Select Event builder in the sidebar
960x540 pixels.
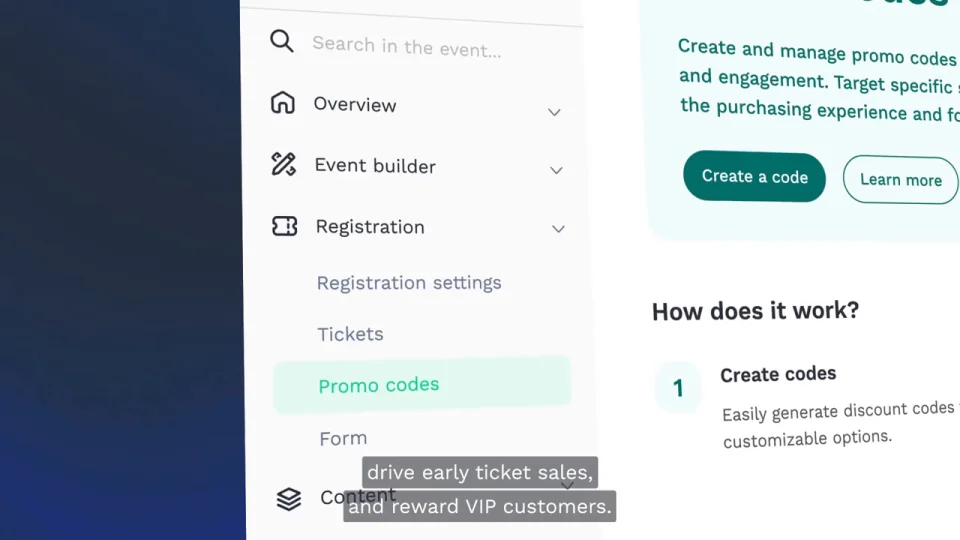pos(375,166)
